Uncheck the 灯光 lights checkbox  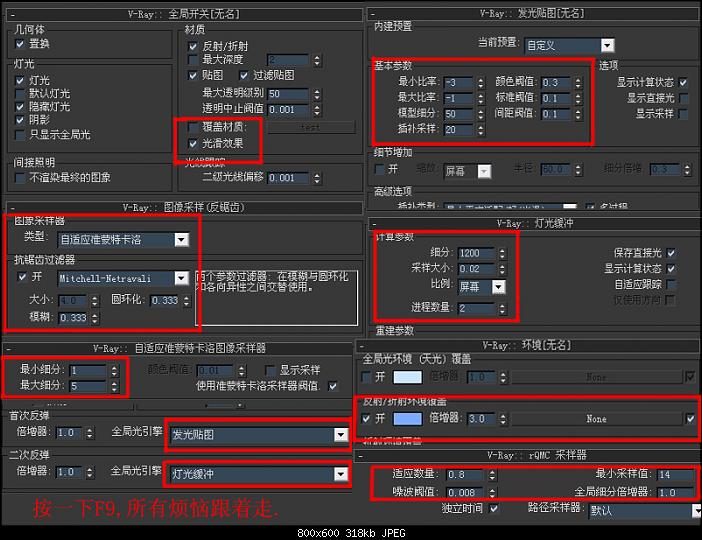[20, 81]
